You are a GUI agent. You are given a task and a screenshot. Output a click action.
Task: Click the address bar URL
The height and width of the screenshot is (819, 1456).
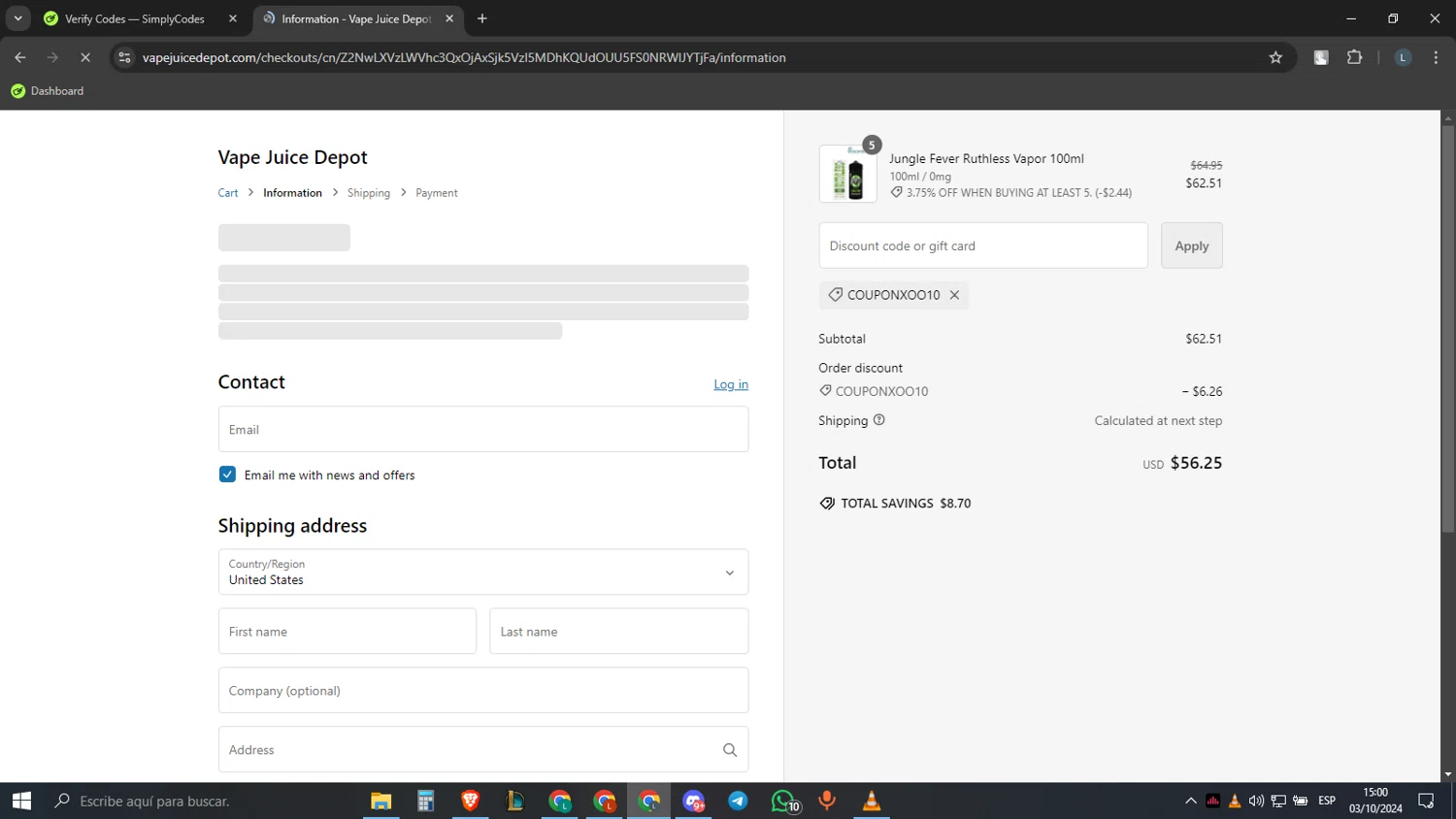coord(464,57)
